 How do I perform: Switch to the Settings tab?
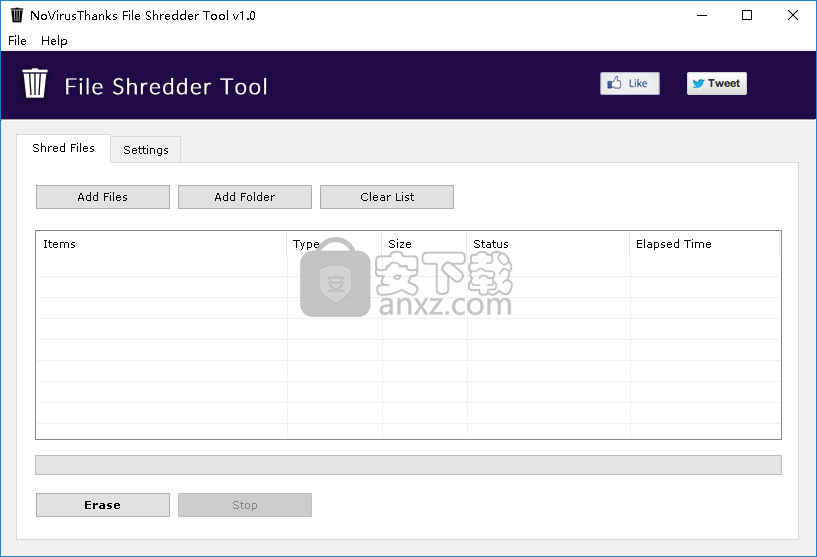click(x=146, y=150)
